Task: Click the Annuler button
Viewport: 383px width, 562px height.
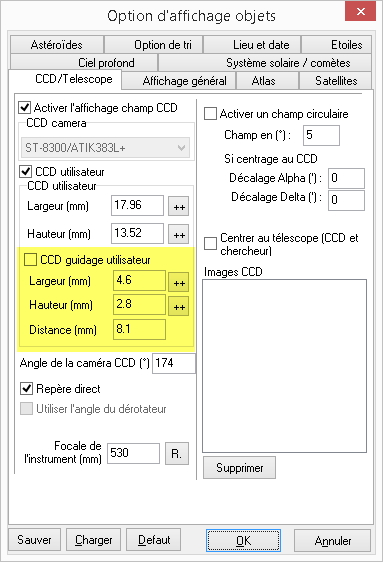Action: (332, 540)
